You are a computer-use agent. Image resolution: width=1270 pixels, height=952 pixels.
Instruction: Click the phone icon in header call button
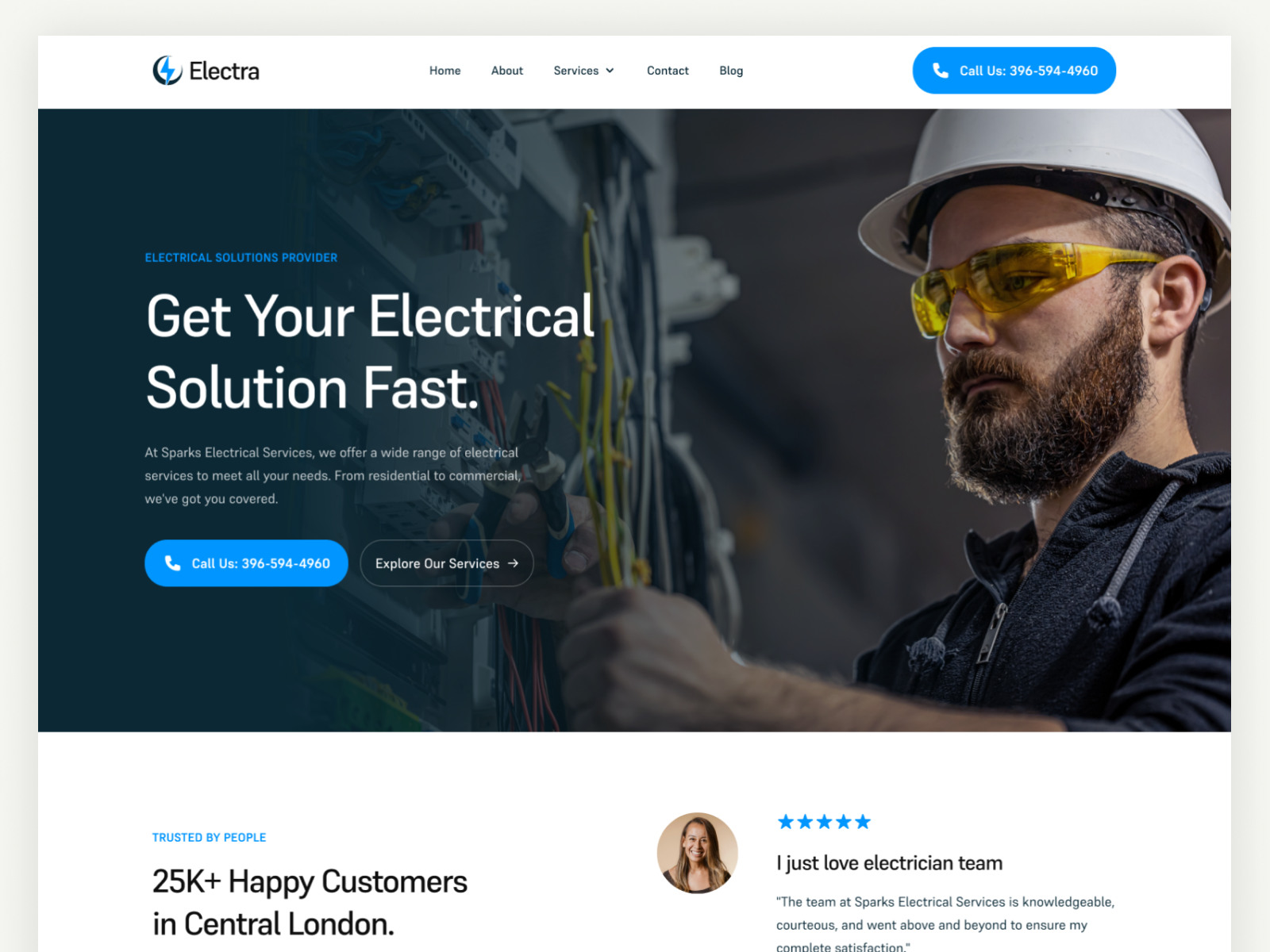point(941,71)
